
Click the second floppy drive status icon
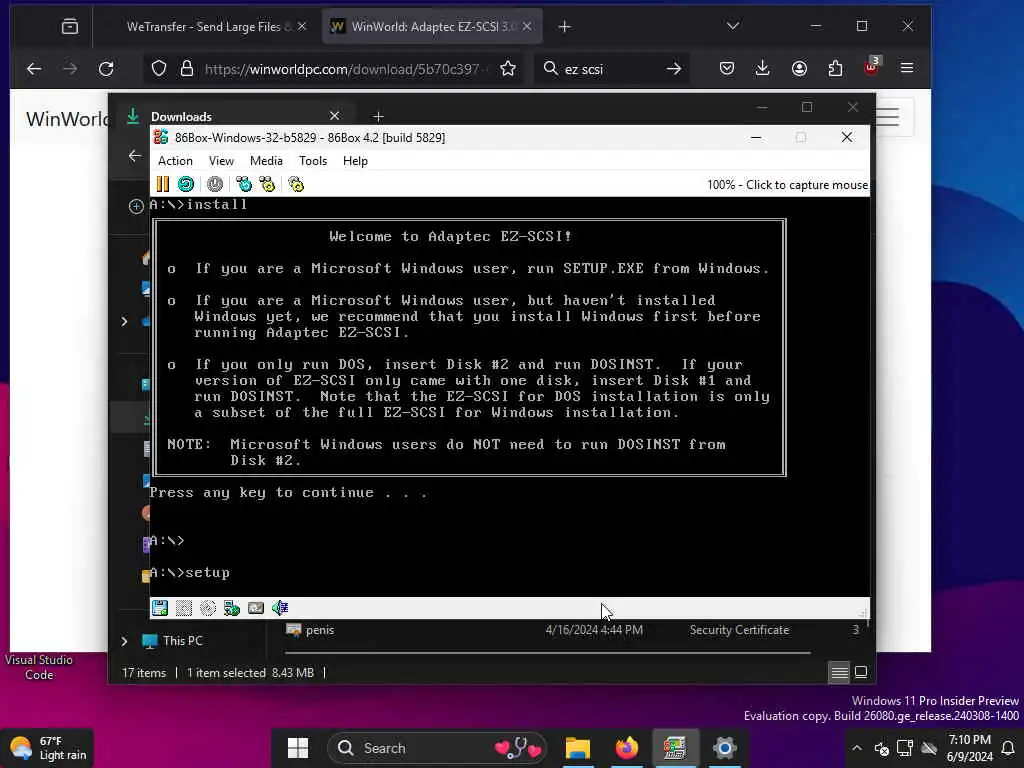click(184, 608)
